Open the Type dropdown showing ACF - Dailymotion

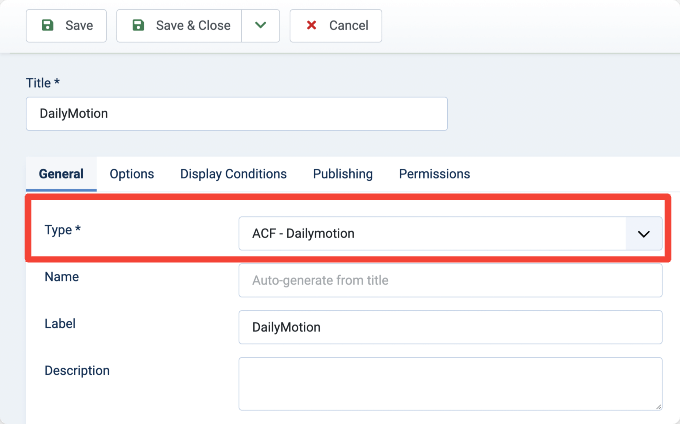pyautogui.click(x=450, y=234)
